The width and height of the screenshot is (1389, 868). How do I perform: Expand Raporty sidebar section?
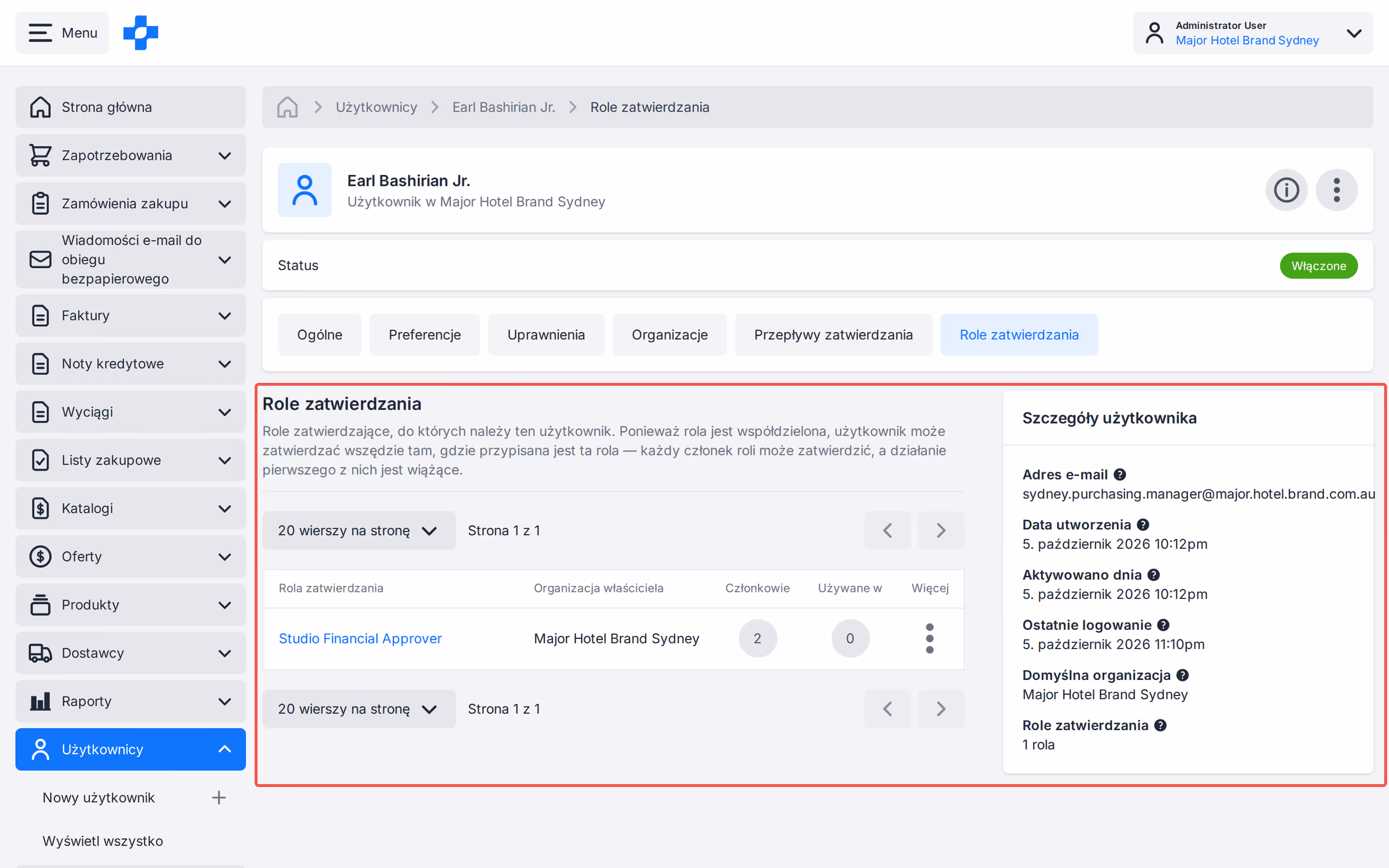[x=130, y=701]
